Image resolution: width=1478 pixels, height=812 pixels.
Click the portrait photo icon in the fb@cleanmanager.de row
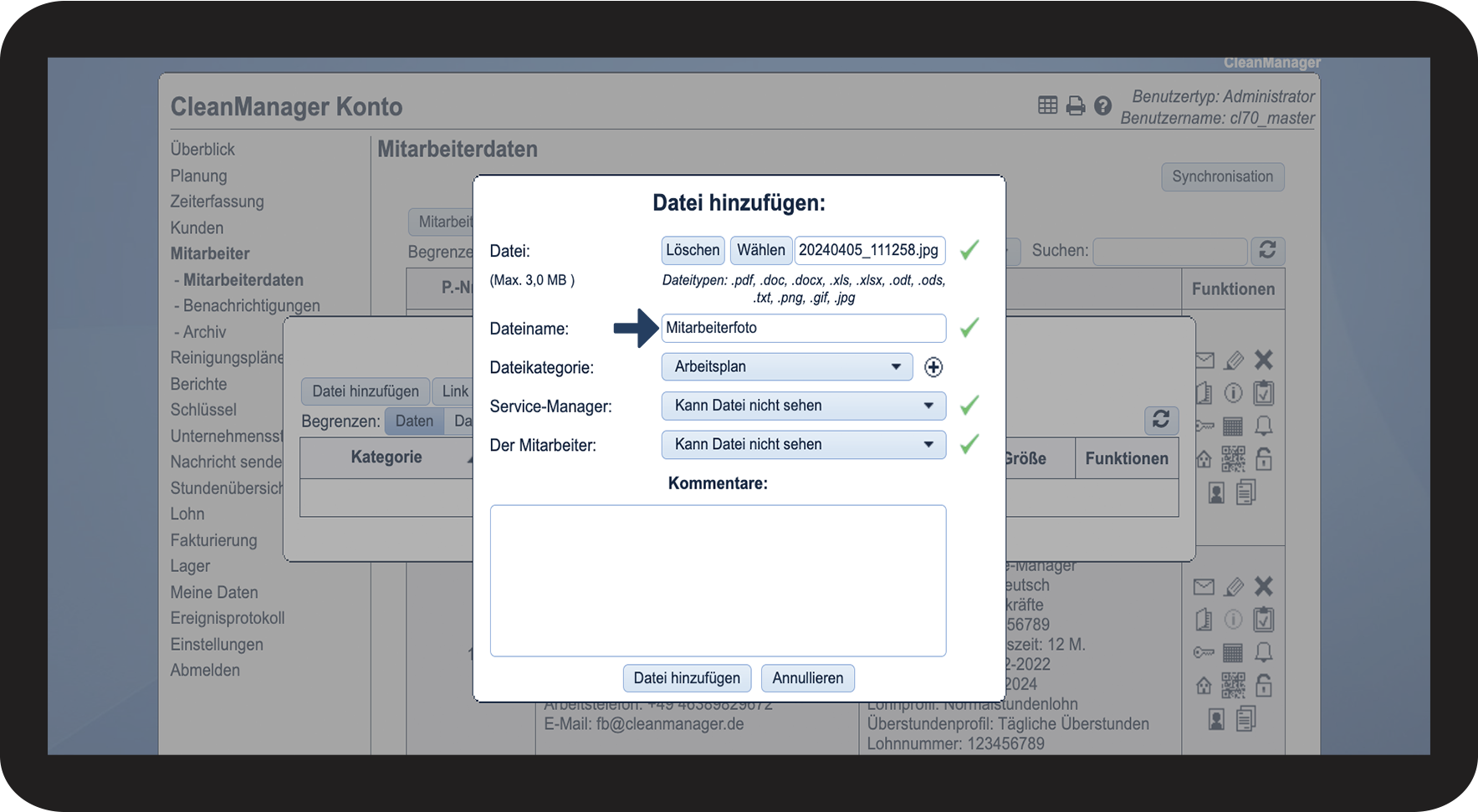click(1216, 719)
